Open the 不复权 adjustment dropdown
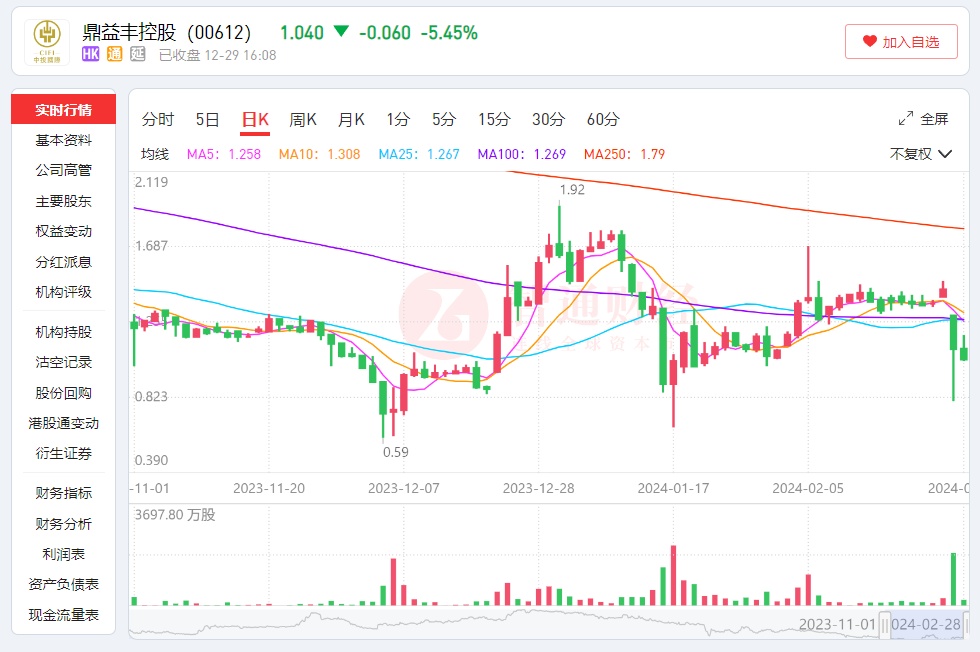Image resolution: width=980 pixels, height=652 pixels. click(921, 154)
